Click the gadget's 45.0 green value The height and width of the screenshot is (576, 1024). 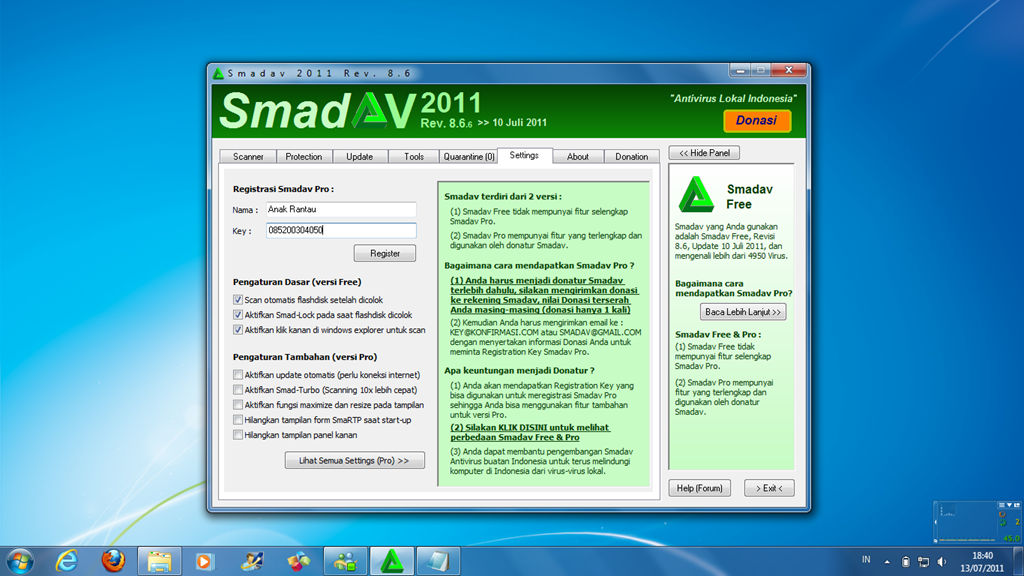(x=1011, y=538)
